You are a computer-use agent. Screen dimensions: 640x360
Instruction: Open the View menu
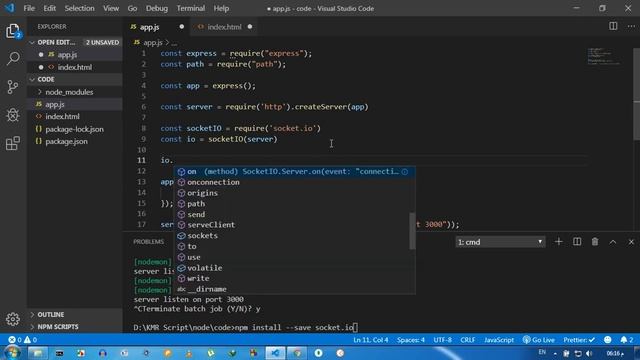[111, 8]
